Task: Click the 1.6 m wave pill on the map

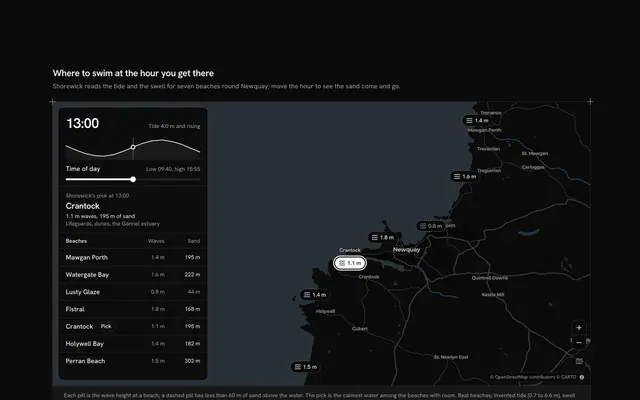Action: pyautogui.click(x=464, y=176)
